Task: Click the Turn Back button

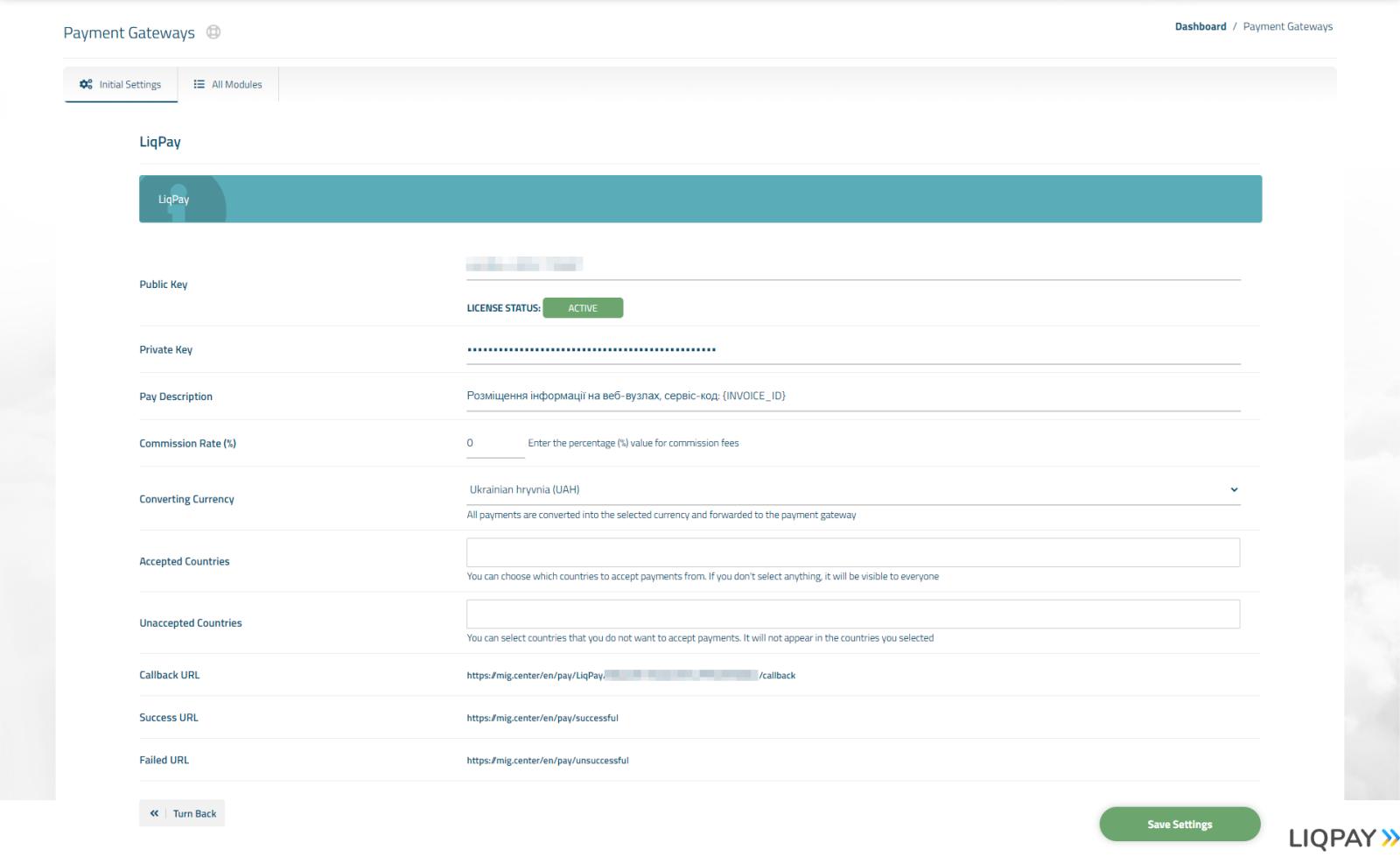Action: click(182, 813)
